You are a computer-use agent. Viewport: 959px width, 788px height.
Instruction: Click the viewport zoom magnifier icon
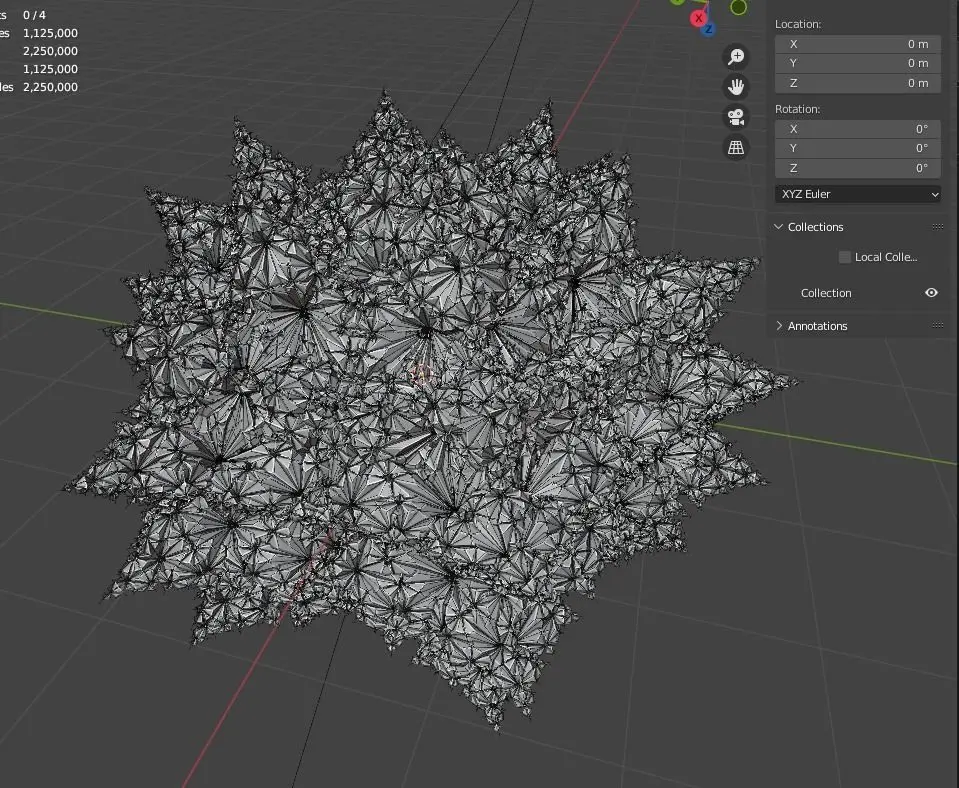click(x=736, y=56)
